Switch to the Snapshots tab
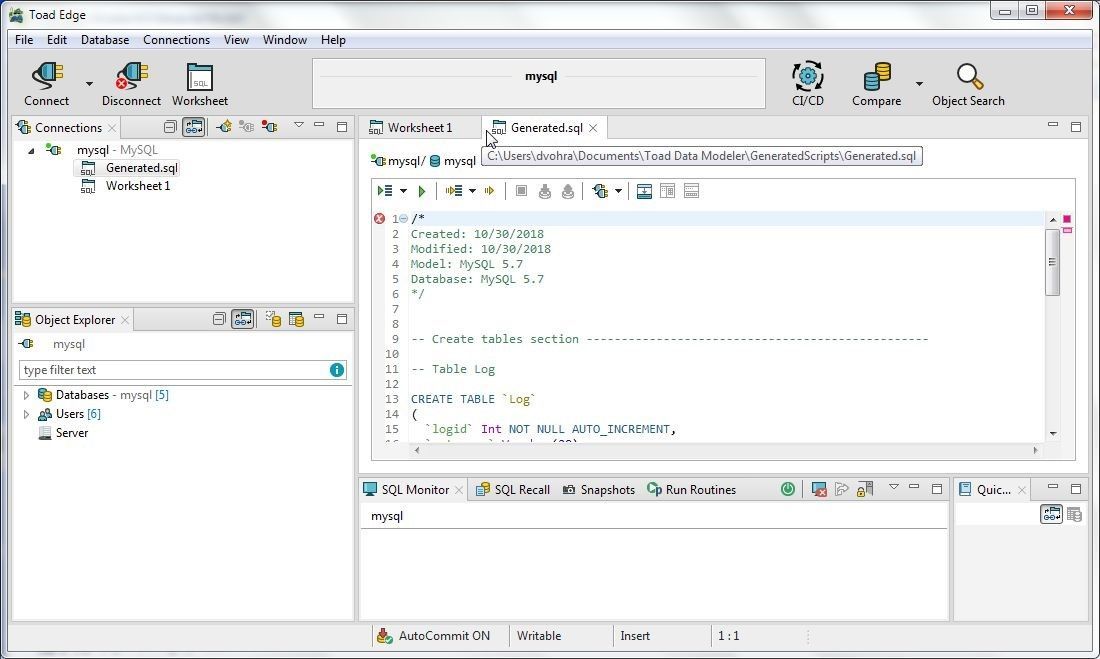 (x=599, y=489)
